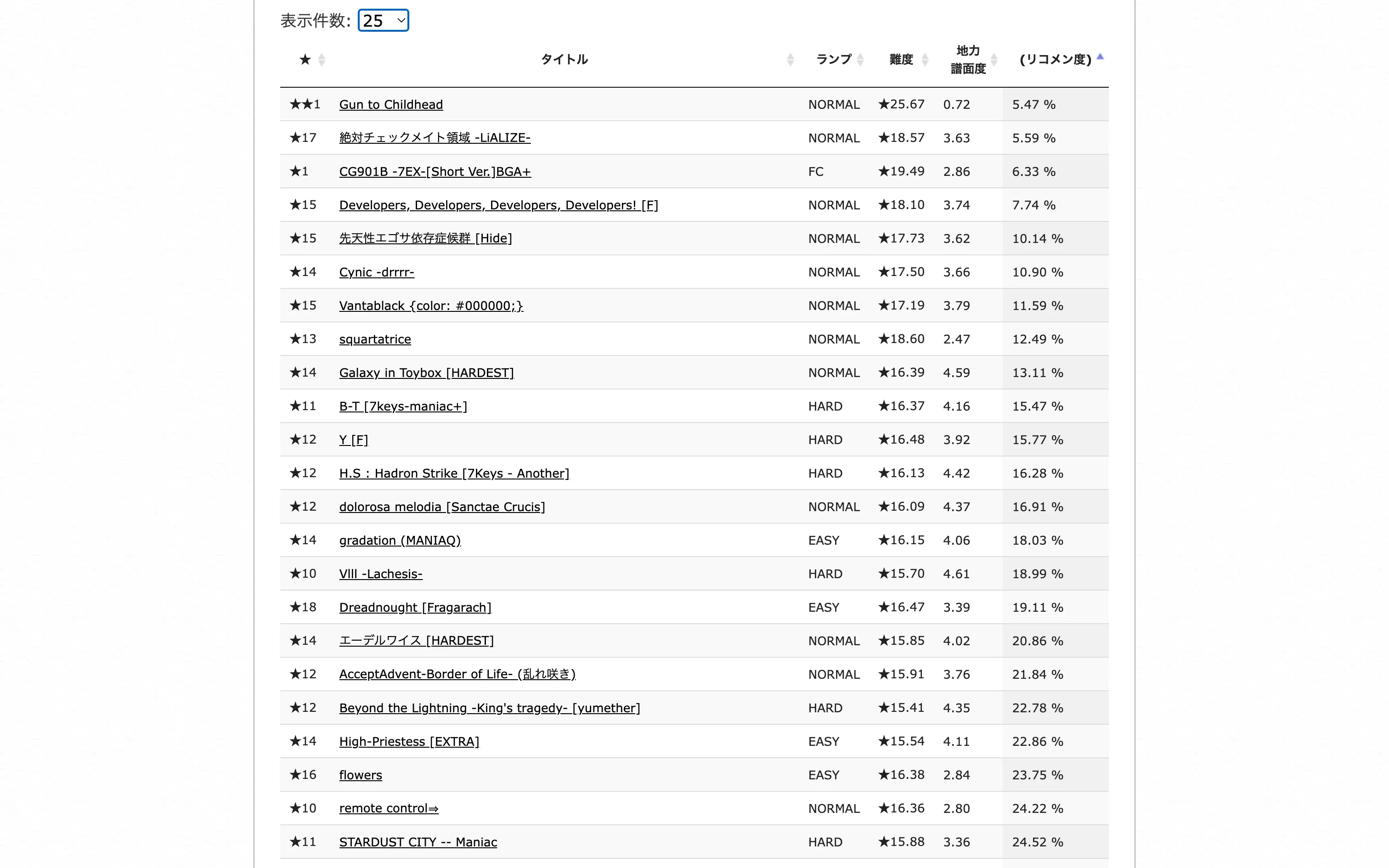The width and height of the screenshot is (1389, 868).
Task: Select the ★★1 level cell
Action: pos(305,105)
